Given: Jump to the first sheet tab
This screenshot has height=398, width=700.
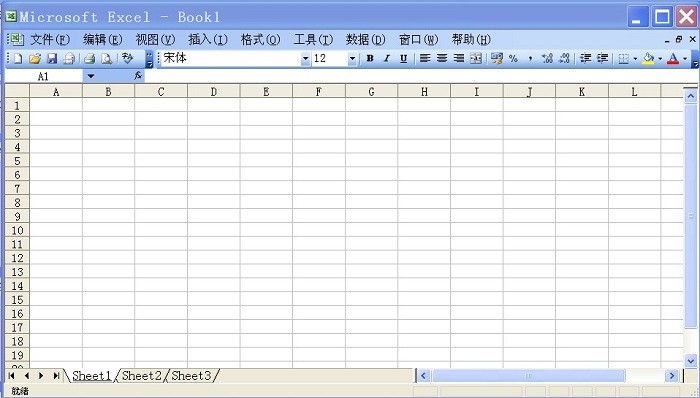Looking at the screenshot, I should pos(12,376).
